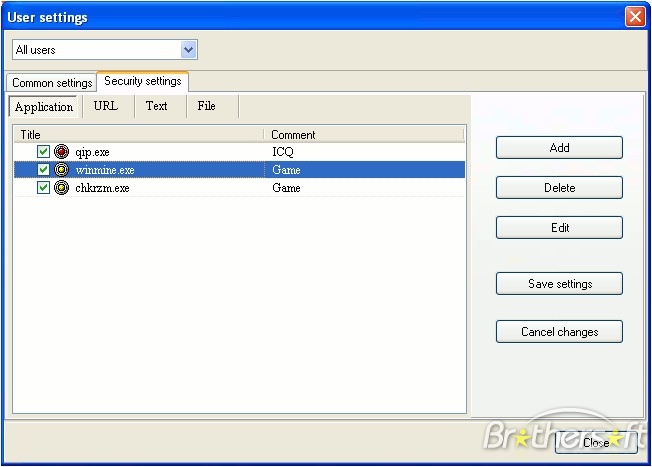Sort list by Title column header
The width and height of the screenshot is (652, 467).
[139, 135]
